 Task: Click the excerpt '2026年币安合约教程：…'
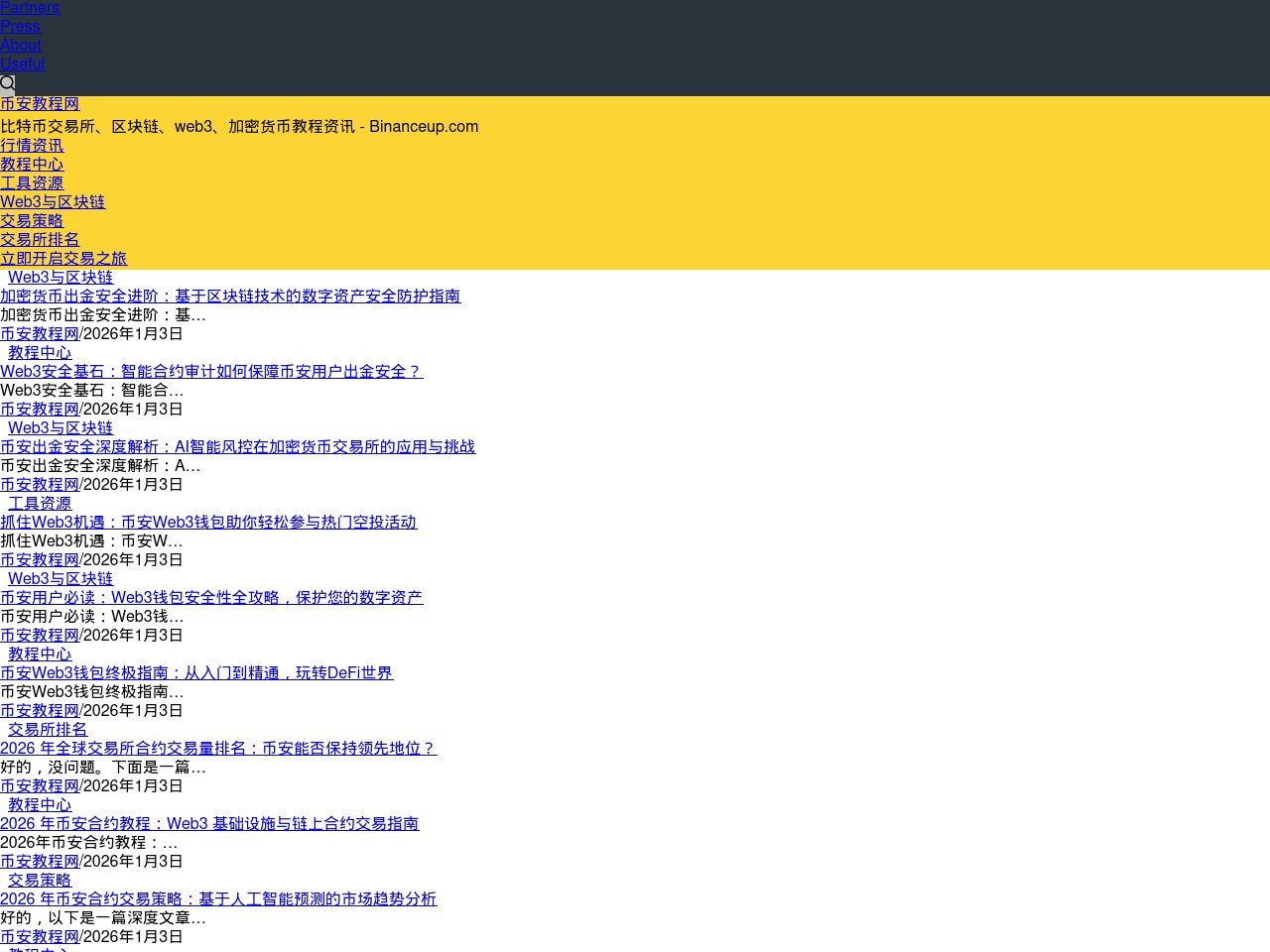(x=89, y=843)
